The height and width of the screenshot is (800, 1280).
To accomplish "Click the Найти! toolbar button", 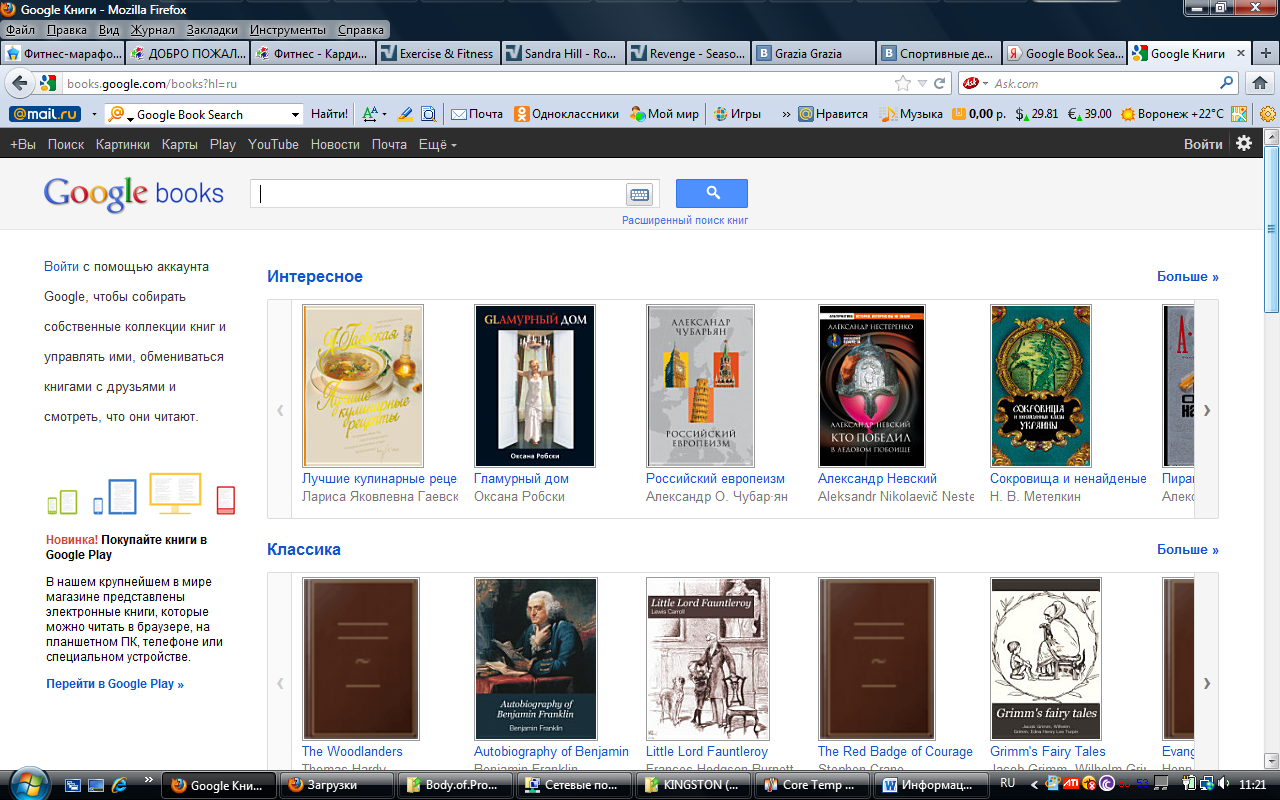I will tap(329, 114).
